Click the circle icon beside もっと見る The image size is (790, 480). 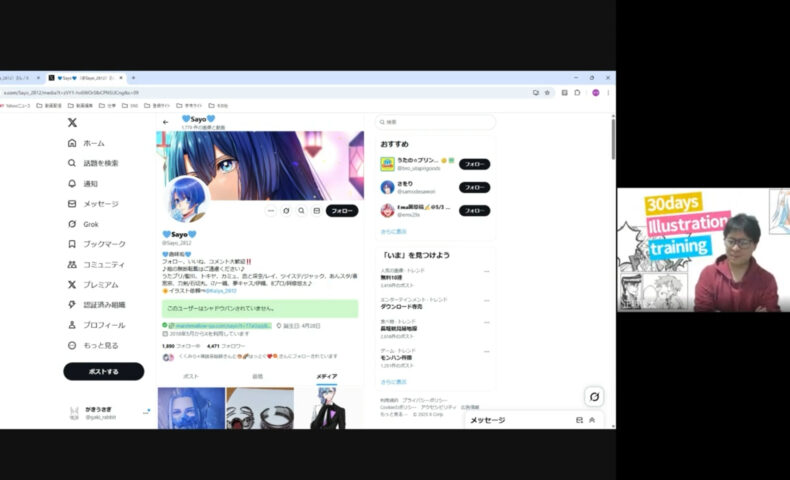pyautogui.click(x=72, y=346)
